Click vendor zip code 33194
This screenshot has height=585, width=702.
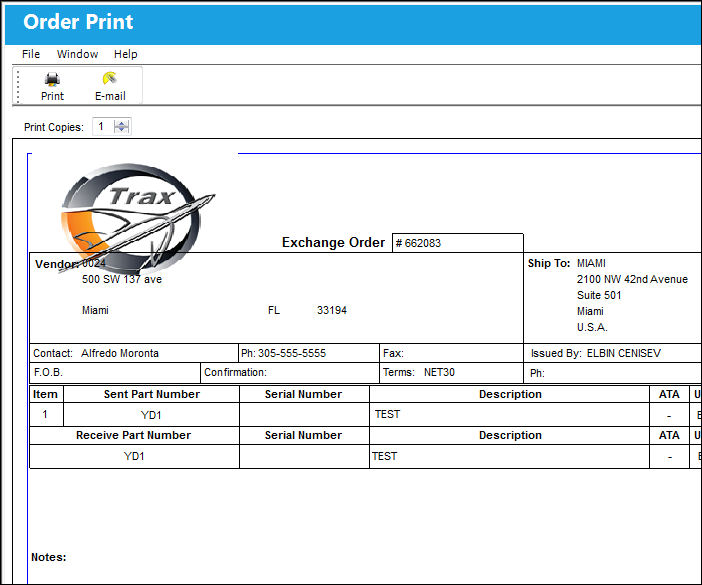pyautogui.click(x=332, y=310)
